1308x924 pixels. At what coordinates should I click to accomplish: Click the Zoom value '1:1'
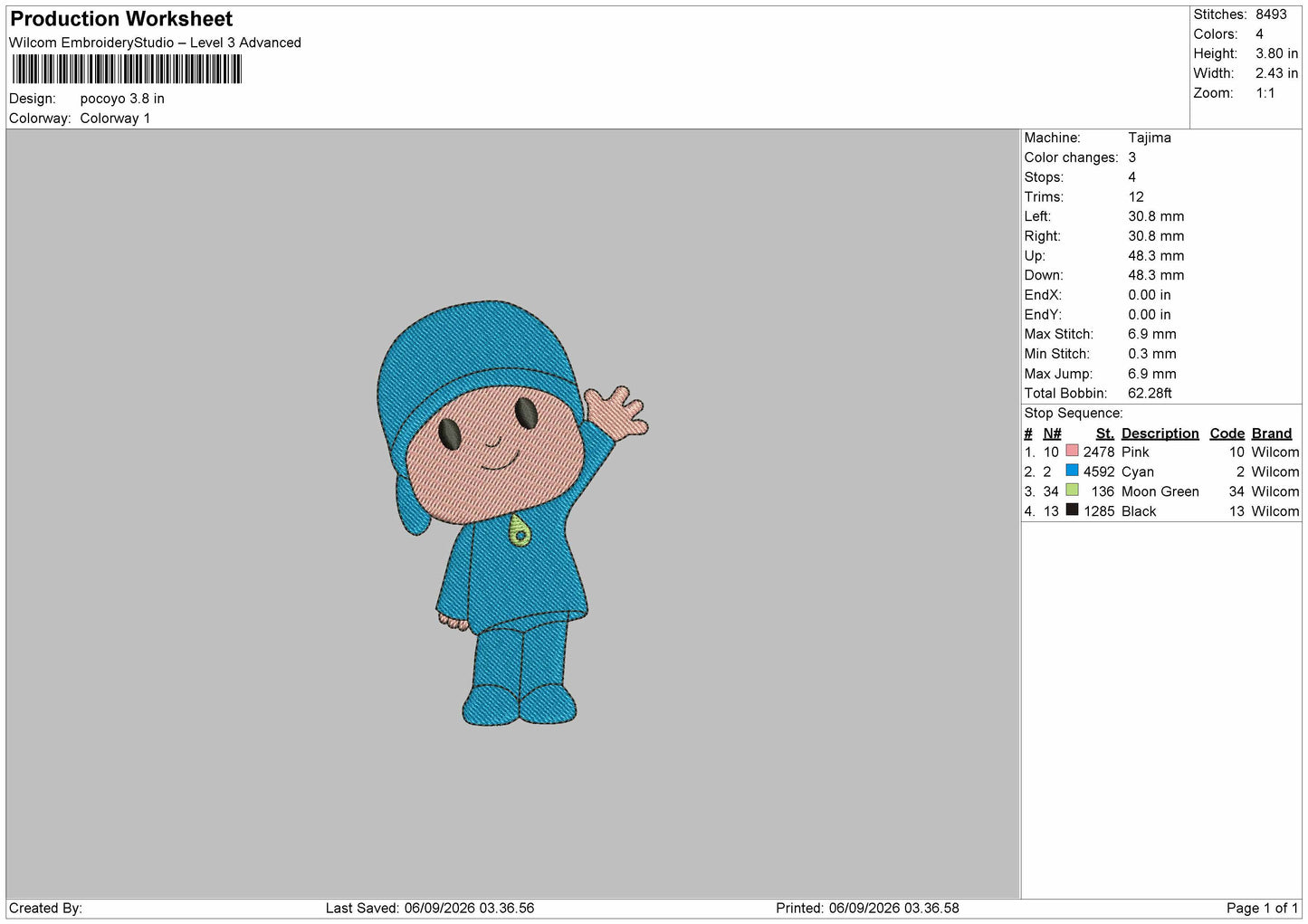[x=1265, y=93]
